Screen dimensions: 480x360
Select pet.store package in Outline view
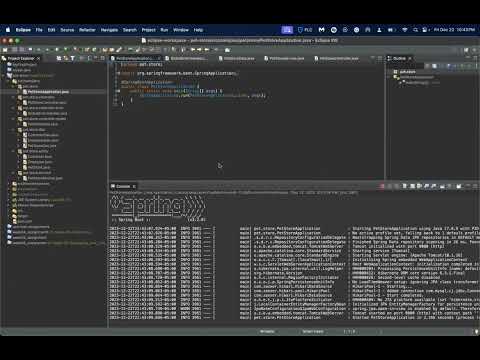tap(404, 72)
